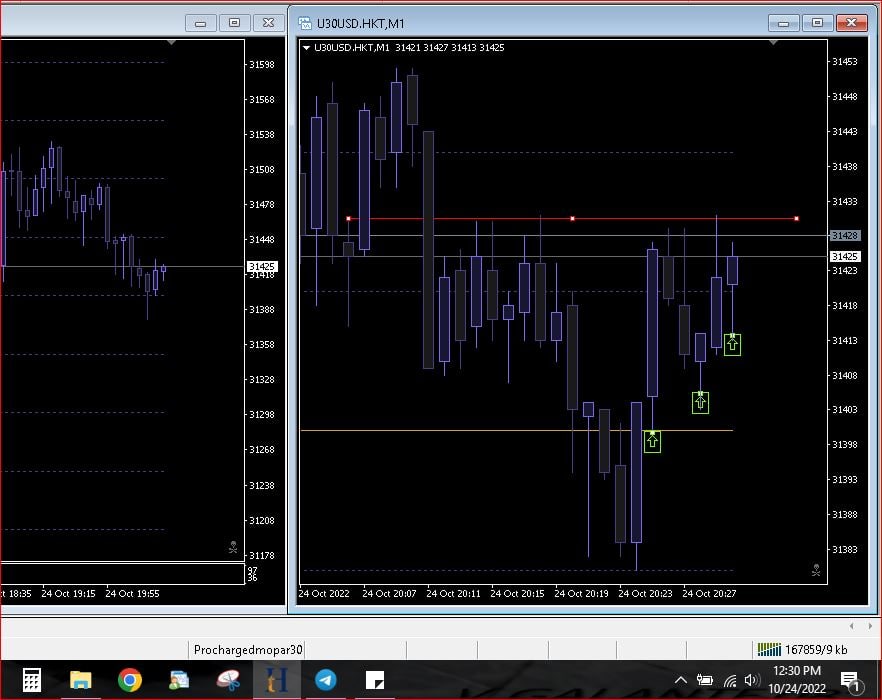Click the skull icon in the left chart
Viewport: 882px width, 700px height.
pyautogui.click(x=233, y=547)
